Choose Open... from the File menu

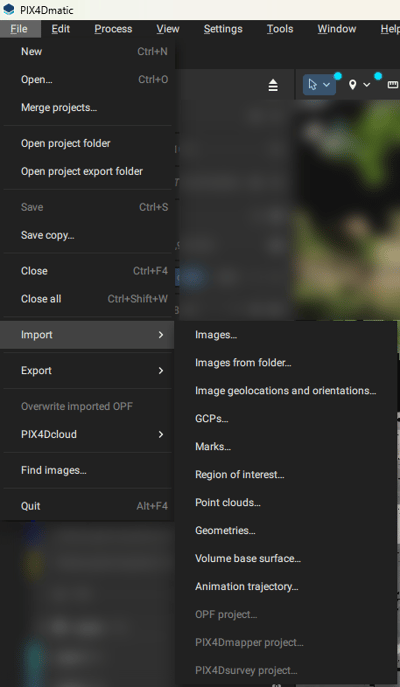(x=87, y=80)
